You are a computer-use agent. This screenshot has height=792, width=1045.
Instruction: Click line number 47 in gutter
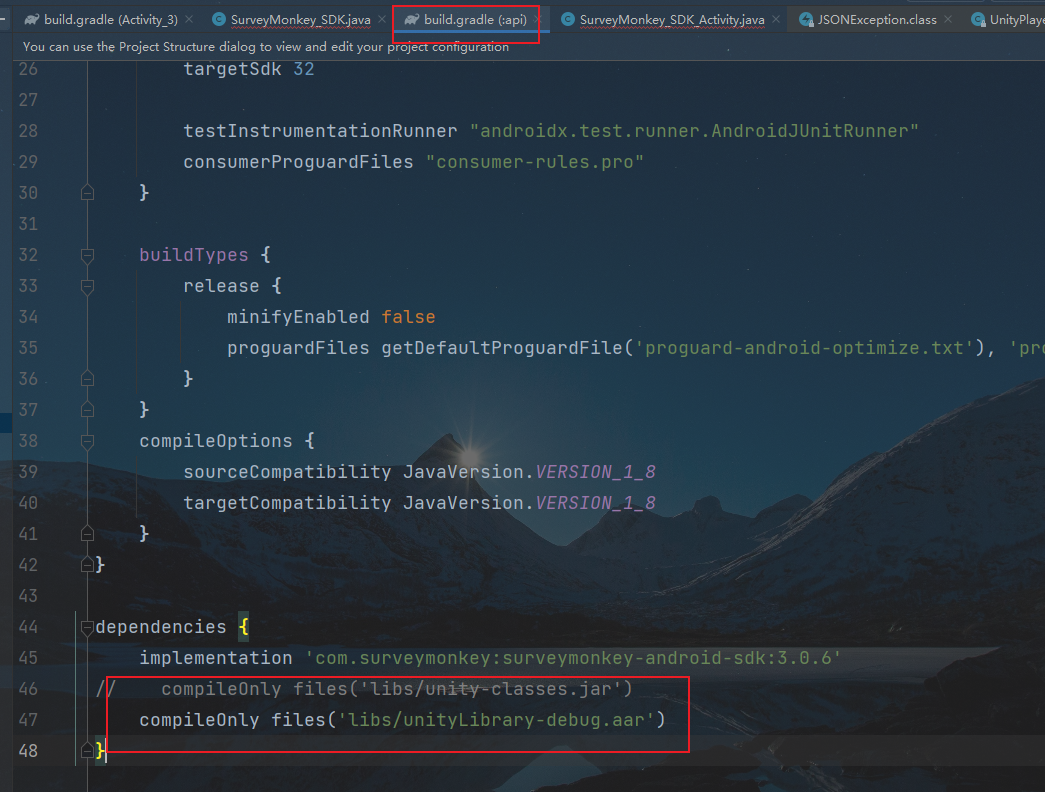pyautogui.click(x=28, y=719)
